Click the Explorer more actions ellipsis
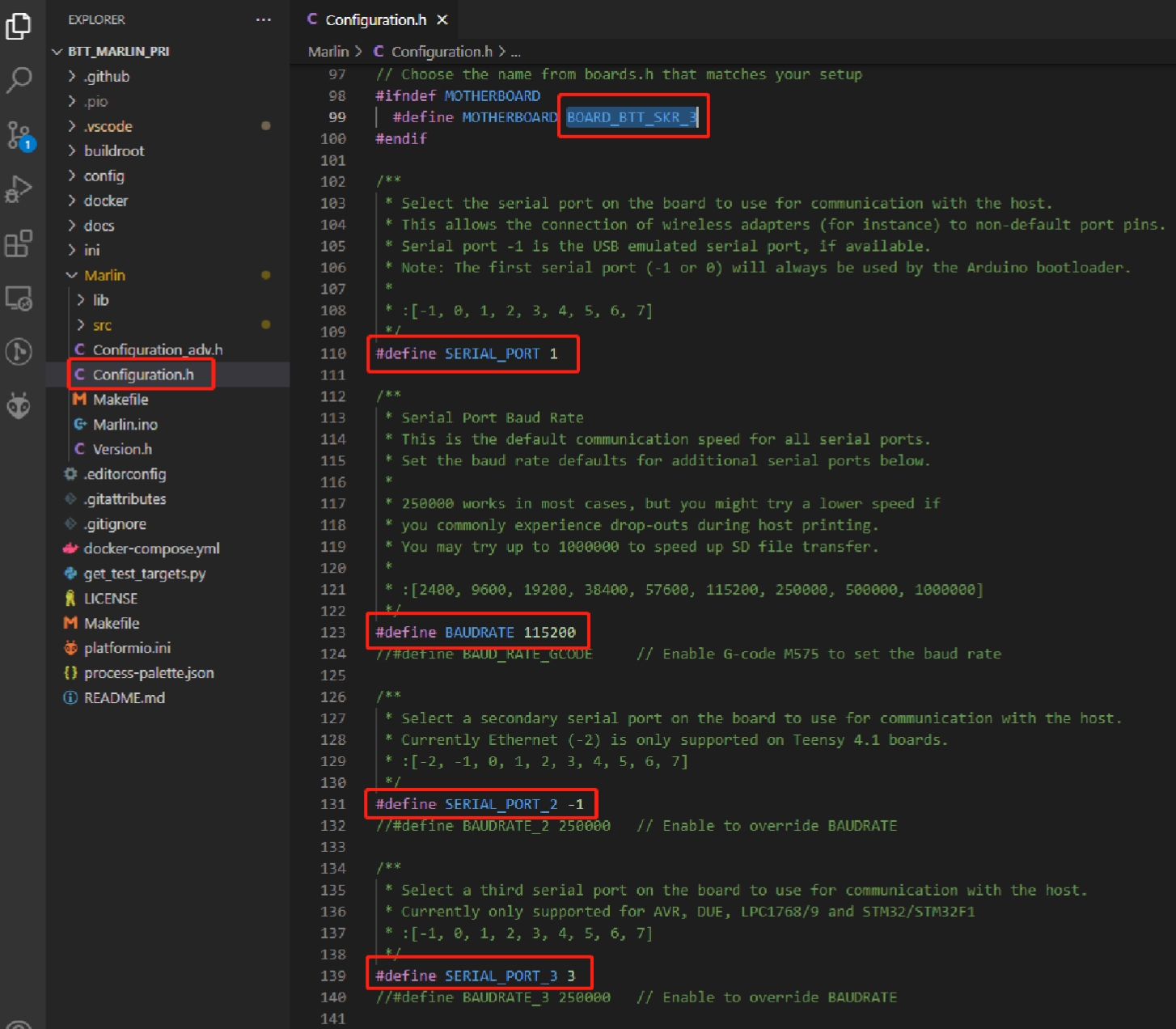 coord(264,19)
